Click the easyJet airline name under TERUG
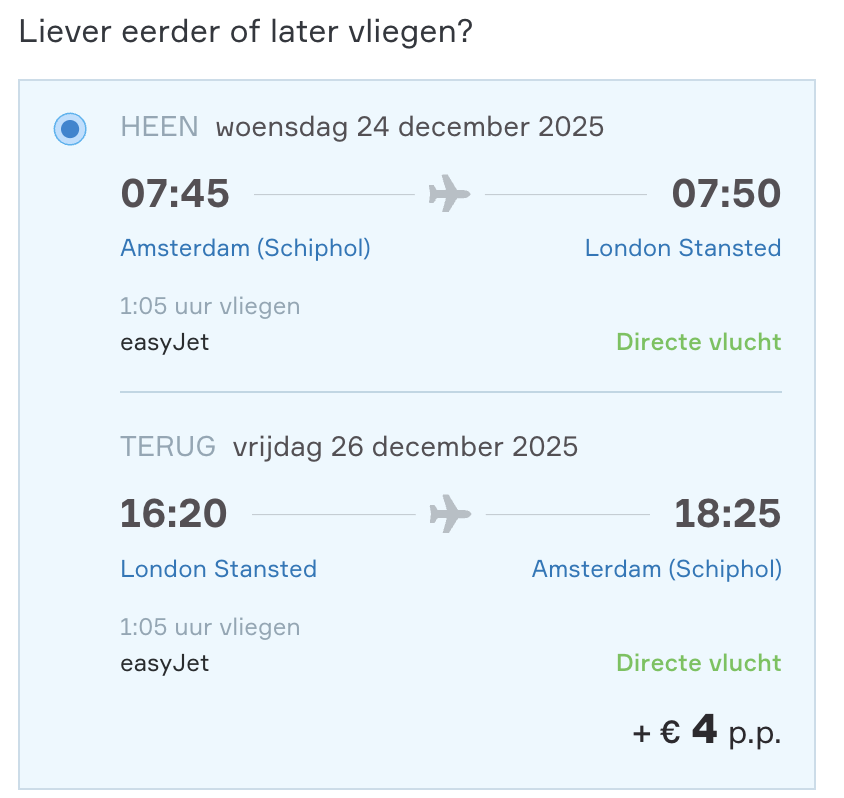 click(165, 663)
